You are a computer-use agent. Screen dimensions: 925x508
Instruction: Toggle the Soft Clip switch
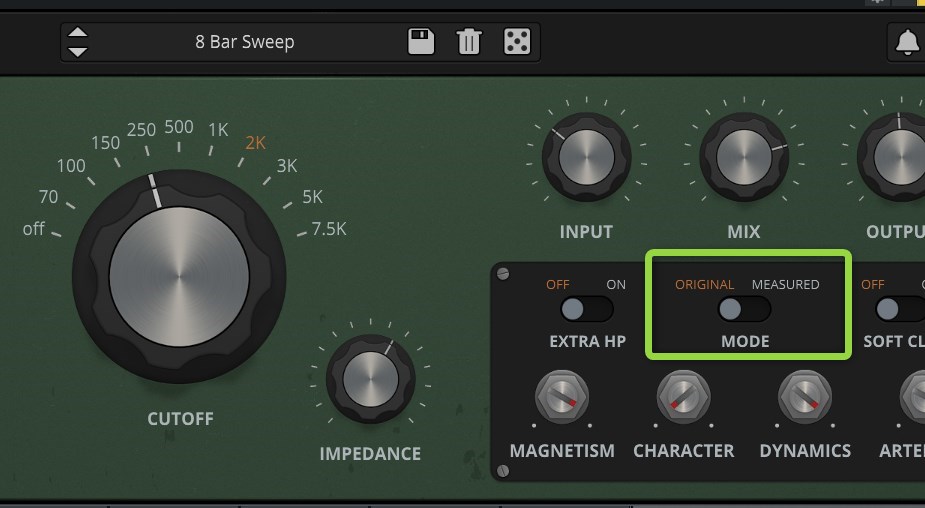(895, 309)
